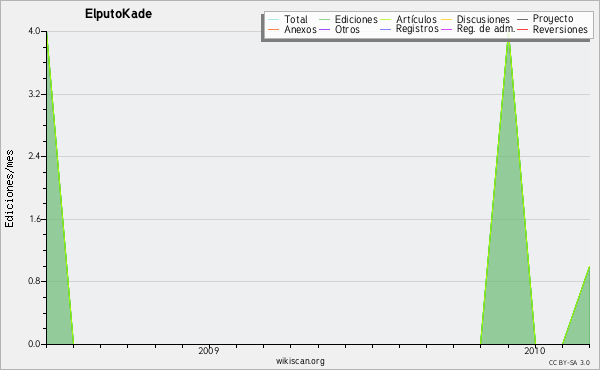Click the Discusiones legend color line
600x370 pixels.
pyautogui.click(x=447, y=20)
